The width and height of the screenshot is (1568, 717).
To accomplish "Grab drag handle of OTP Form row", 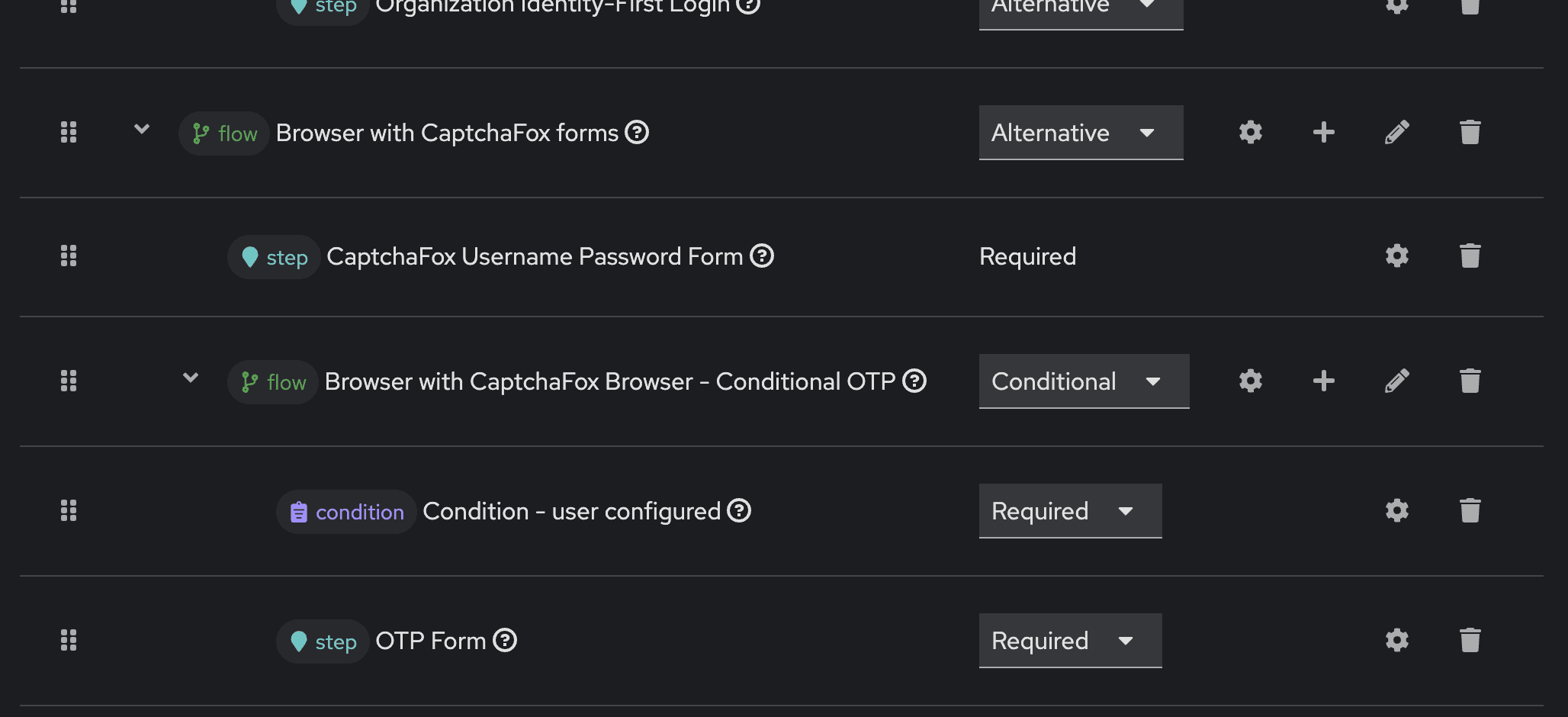I will [x=69, y=640].
